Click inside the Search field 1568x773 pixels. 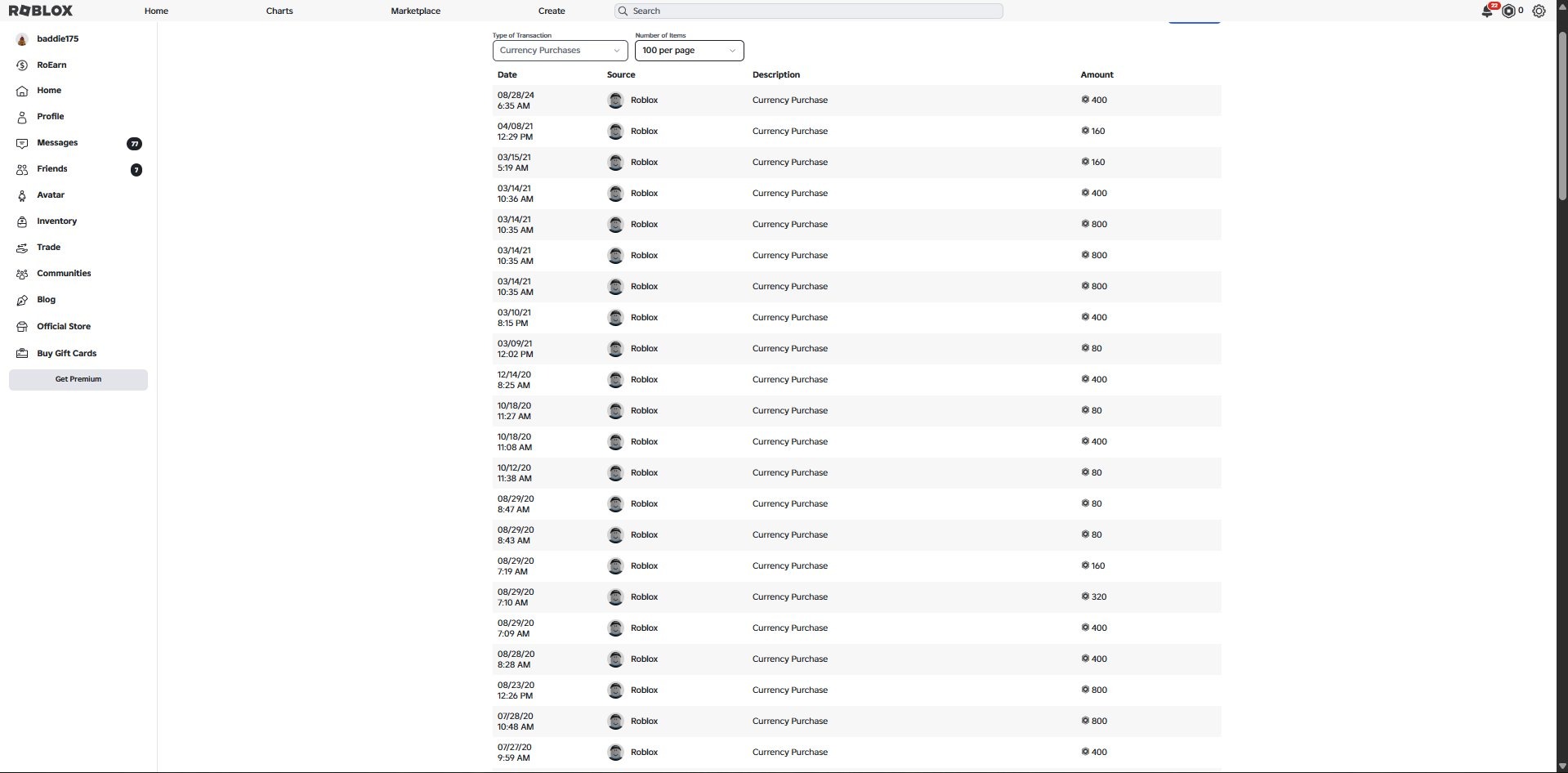809,11
